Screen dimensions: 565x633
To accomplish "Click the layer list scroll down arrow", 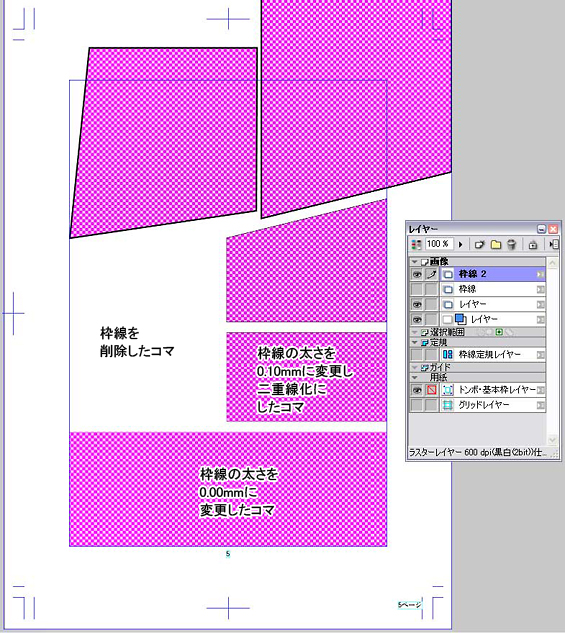I will (552, 439).
